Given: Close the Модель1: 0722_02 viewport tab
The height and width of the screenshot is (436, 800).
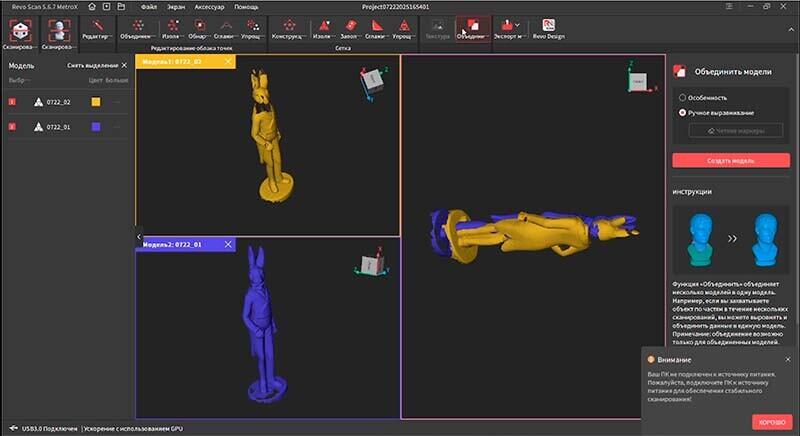Looking at the screenshot, I should 228,61.
